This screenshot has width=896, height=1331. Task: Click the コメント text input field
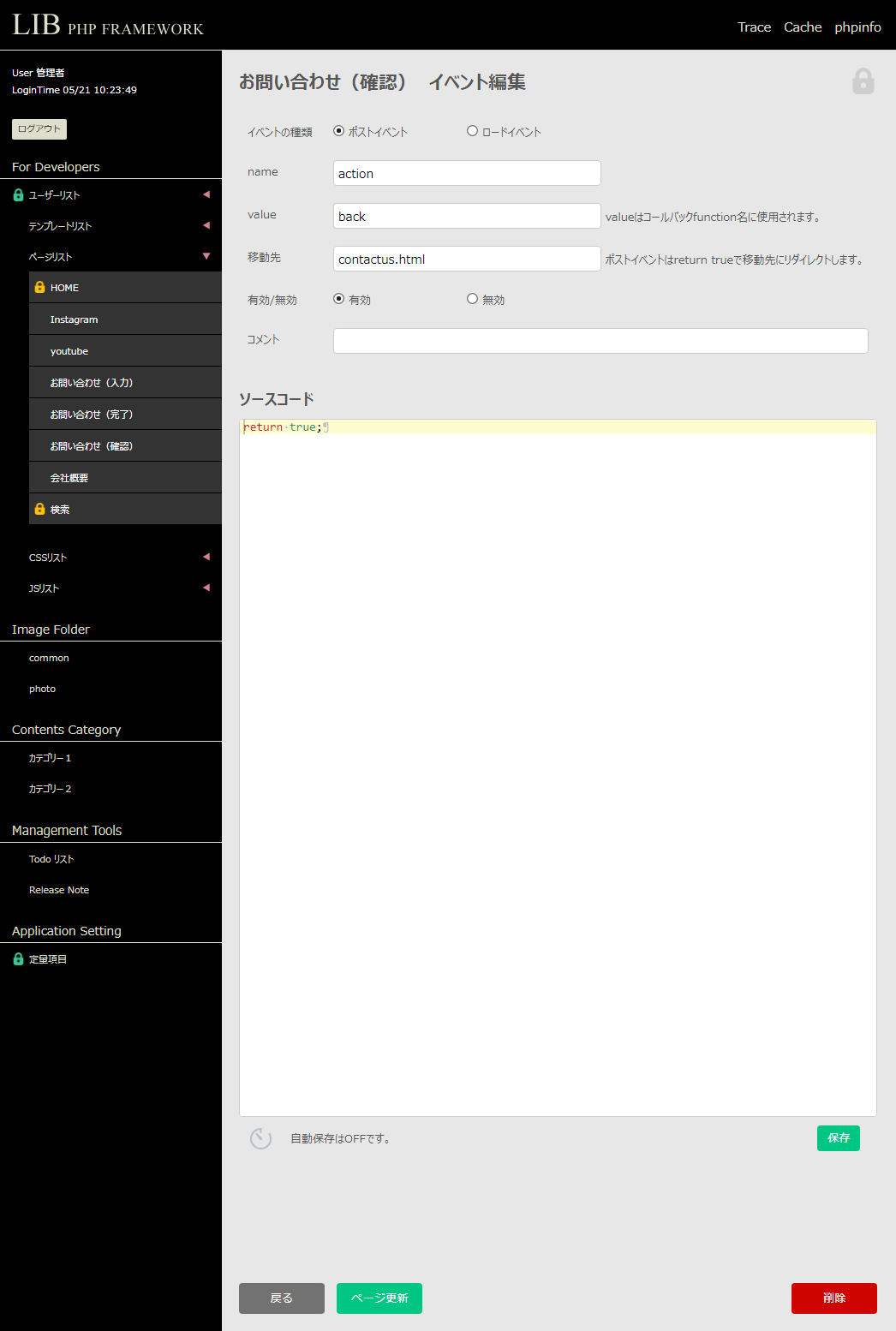pos(600,341)
